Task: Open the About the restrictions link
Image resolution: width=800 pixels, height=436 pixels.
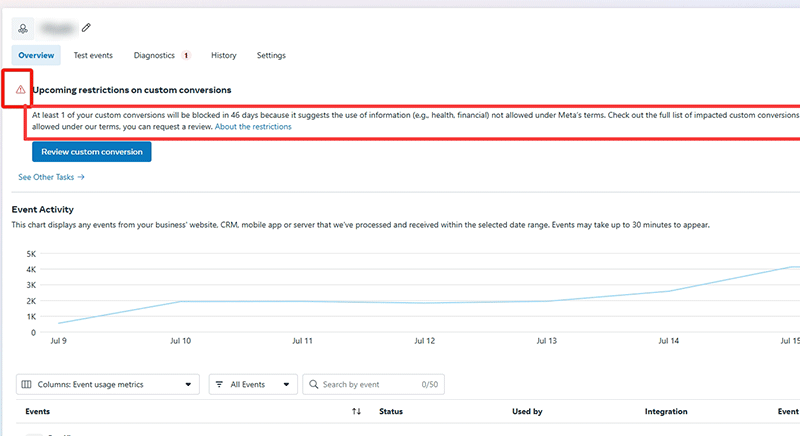Action: 253,127
